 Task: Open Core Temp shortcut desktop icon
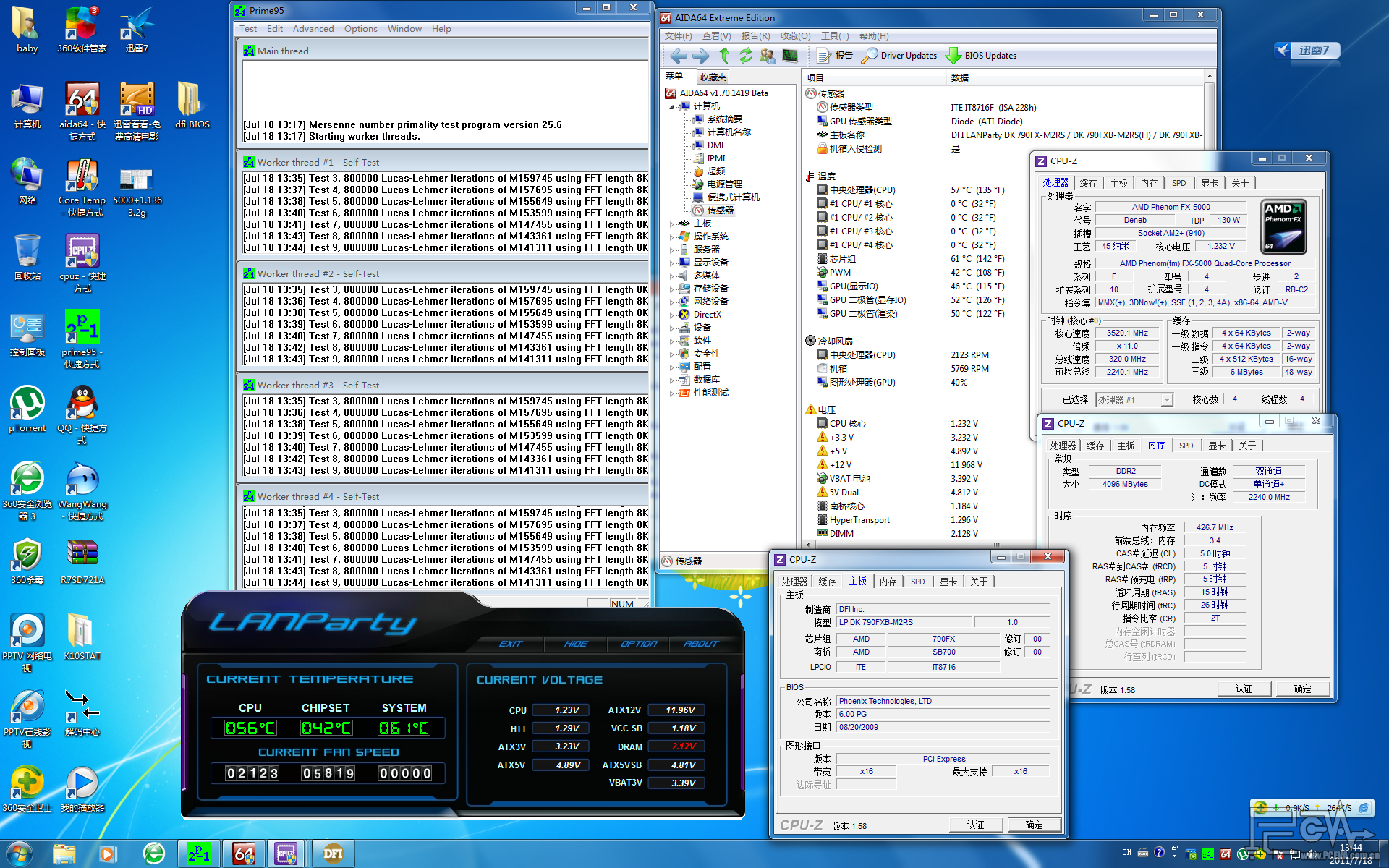[82, 188]
